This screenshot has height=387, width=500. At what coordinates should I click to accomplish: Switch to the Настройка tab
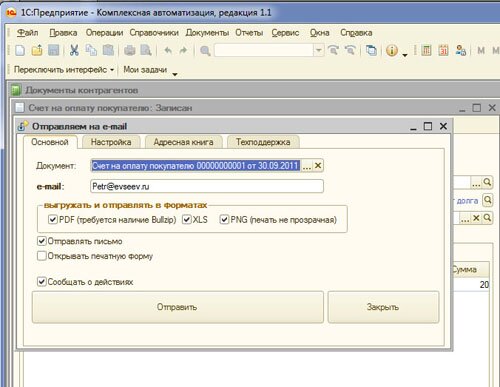111,142
